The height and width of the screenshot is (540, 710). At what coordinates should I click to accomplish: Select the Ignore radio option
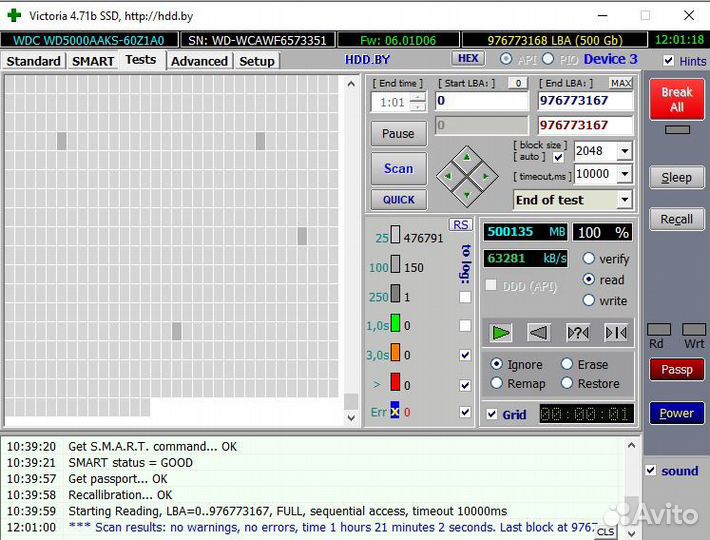click(x=496, y=364)
